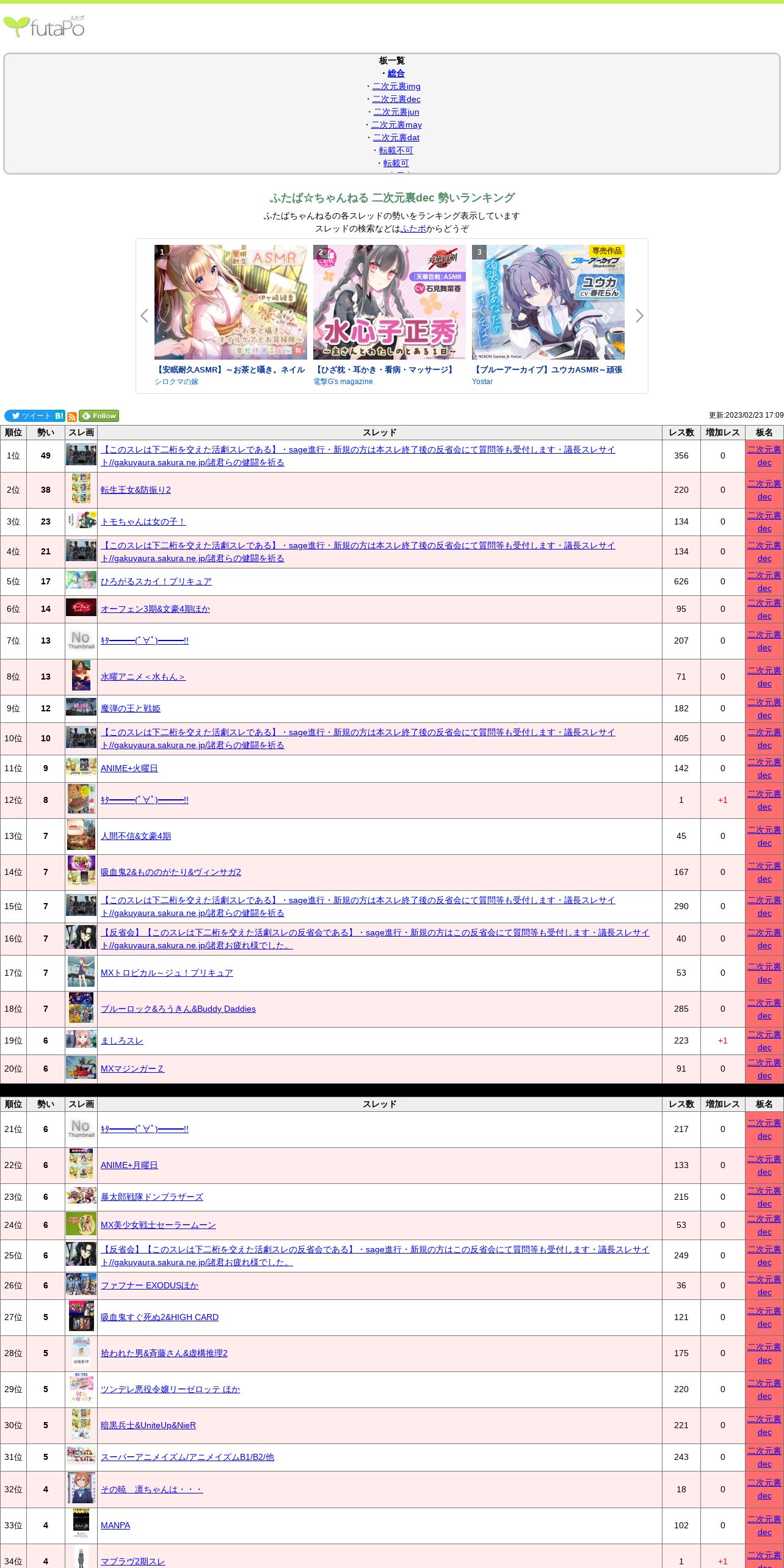
Task: Open the 転載不可 board link
Action: (396, 150)
